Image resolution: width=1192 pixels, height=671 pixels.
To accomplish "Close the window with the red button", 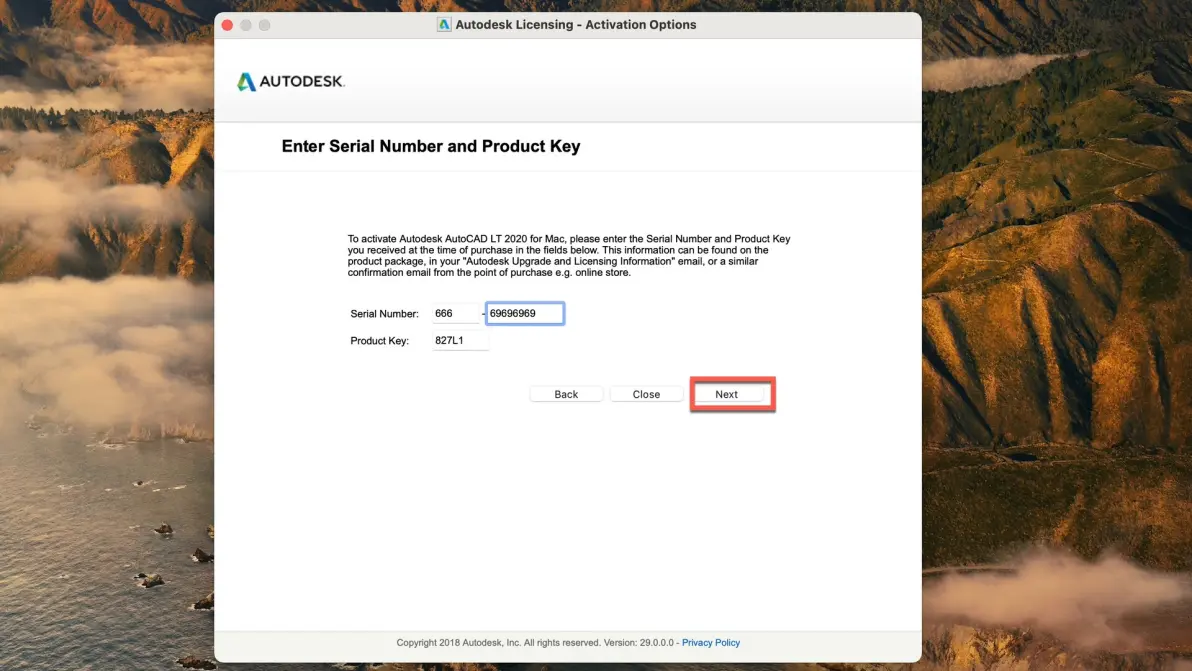I will click(x=227, y=25).
